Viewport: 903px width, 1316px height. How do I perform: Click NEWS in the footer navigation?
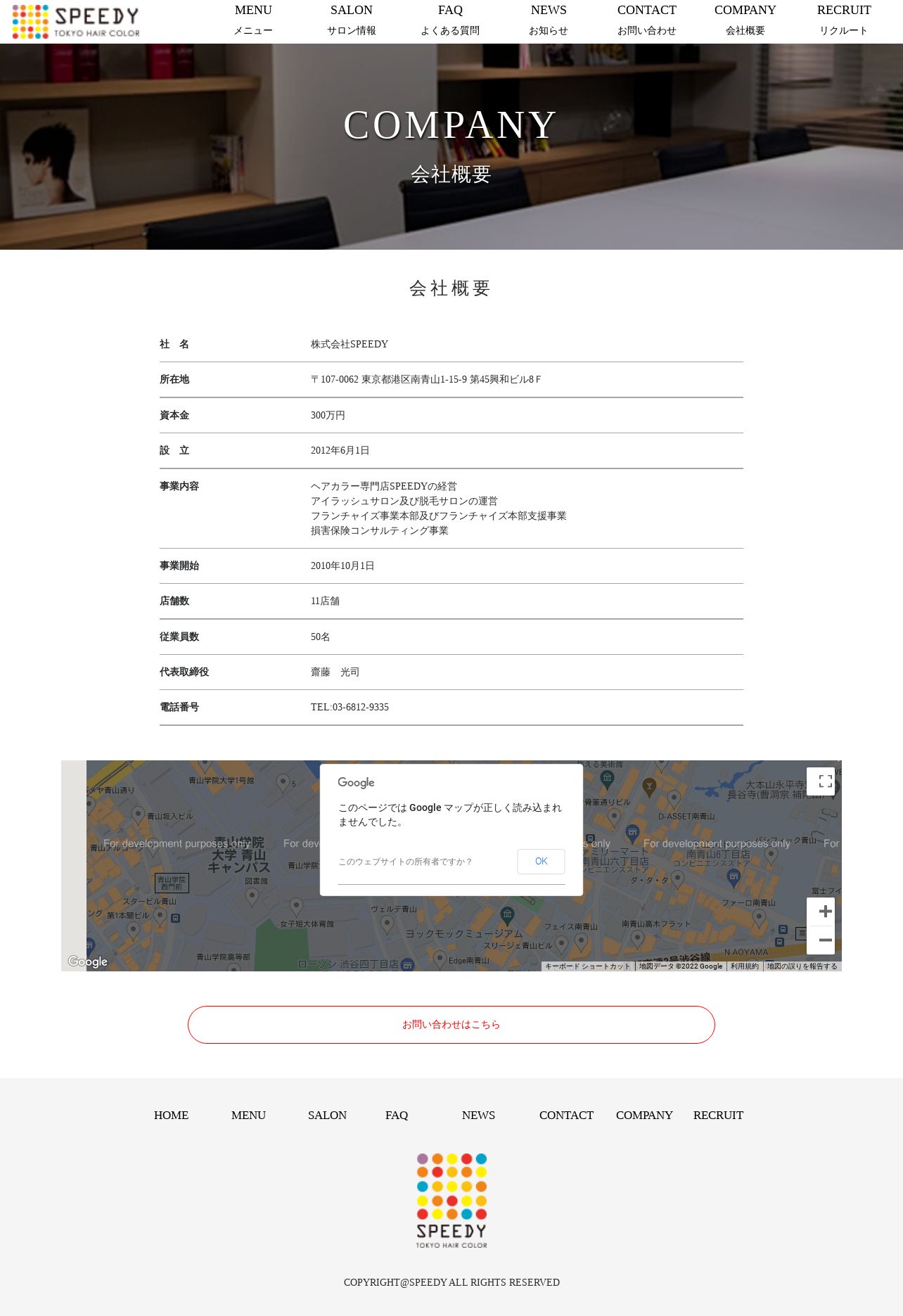tap(478, 1116)
